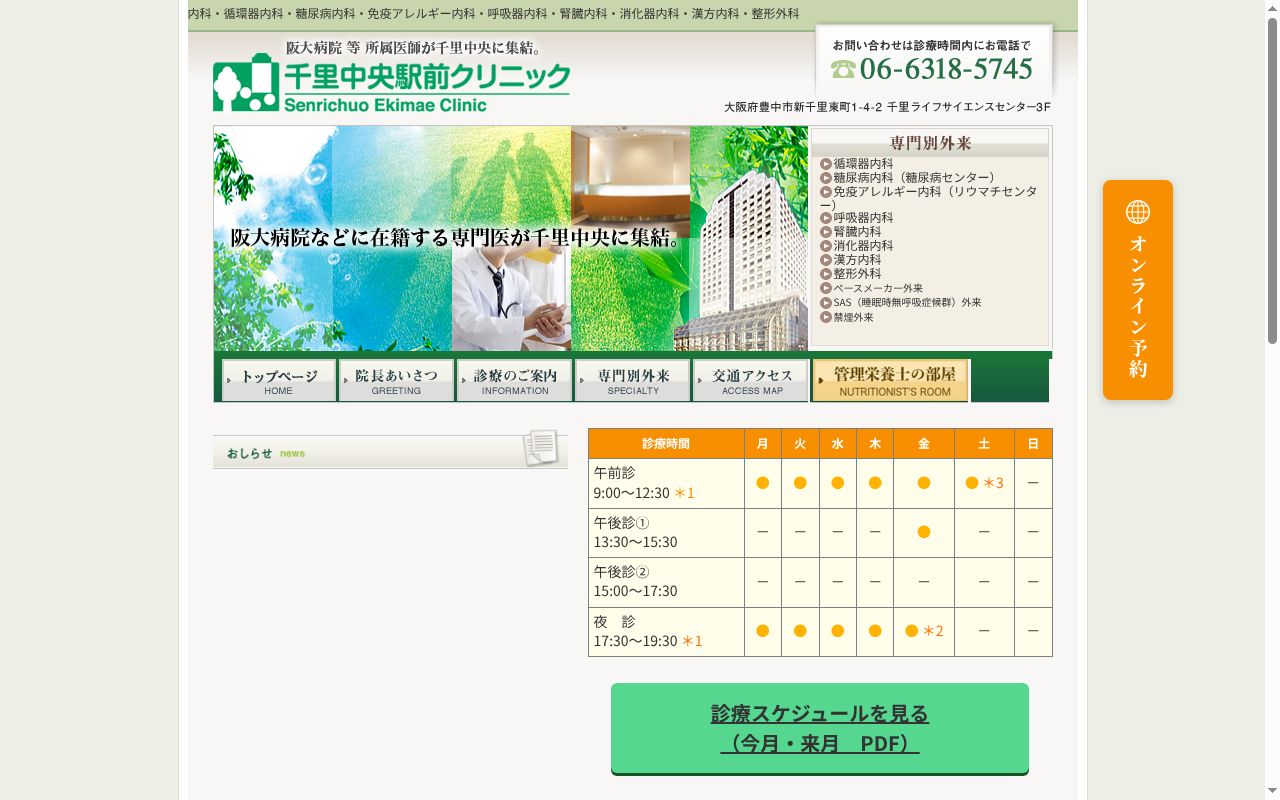Select 呼吸器内科 in specialty list
The image size is (1280, 800).
coord(863,218)
